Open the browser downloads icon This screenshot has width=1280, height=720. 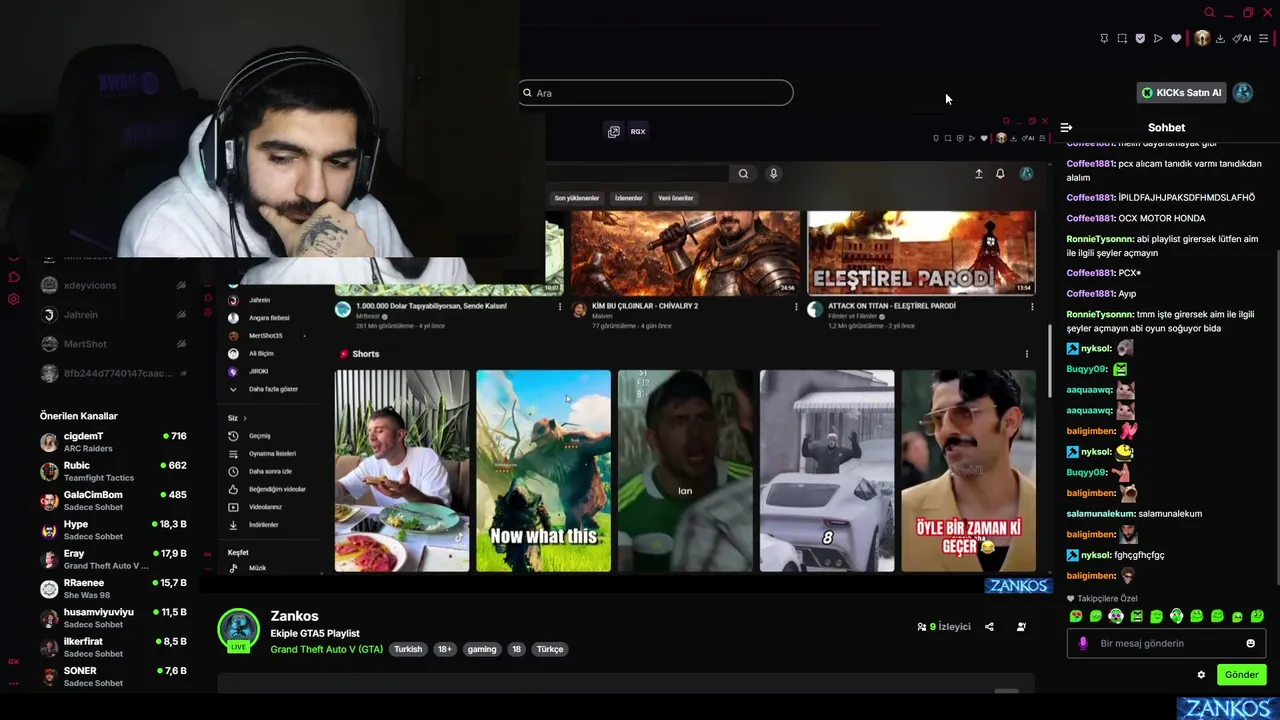tap(1220, 39)
